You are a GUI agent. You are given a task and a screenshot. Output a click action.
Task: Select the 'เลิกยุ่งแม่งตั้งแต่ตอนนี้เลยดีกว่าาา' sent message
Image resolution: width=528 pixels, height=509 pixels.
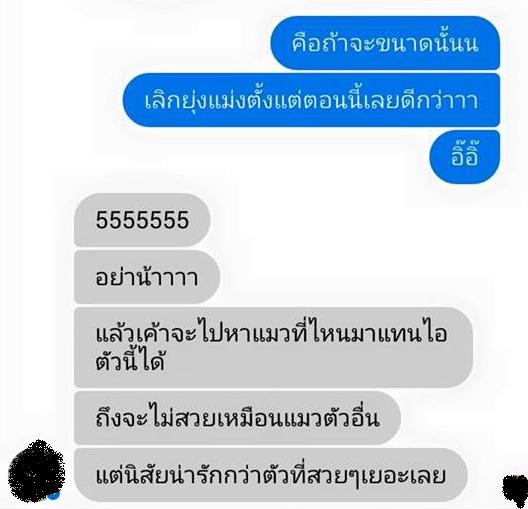[311, 100]
